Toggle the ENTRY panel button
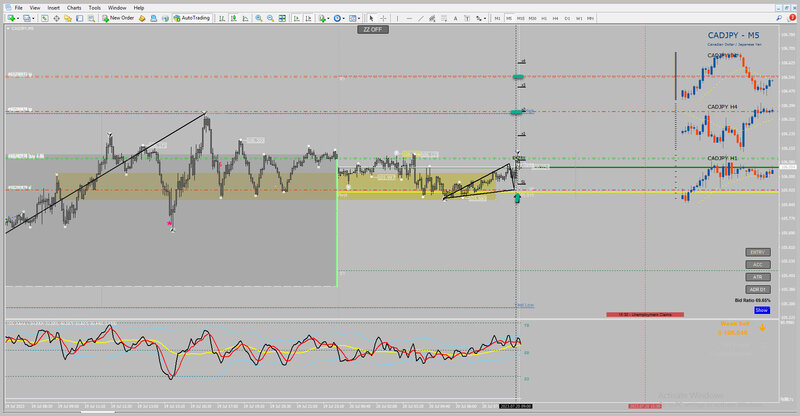Screen dimensions: 800x416 (758, 251)
